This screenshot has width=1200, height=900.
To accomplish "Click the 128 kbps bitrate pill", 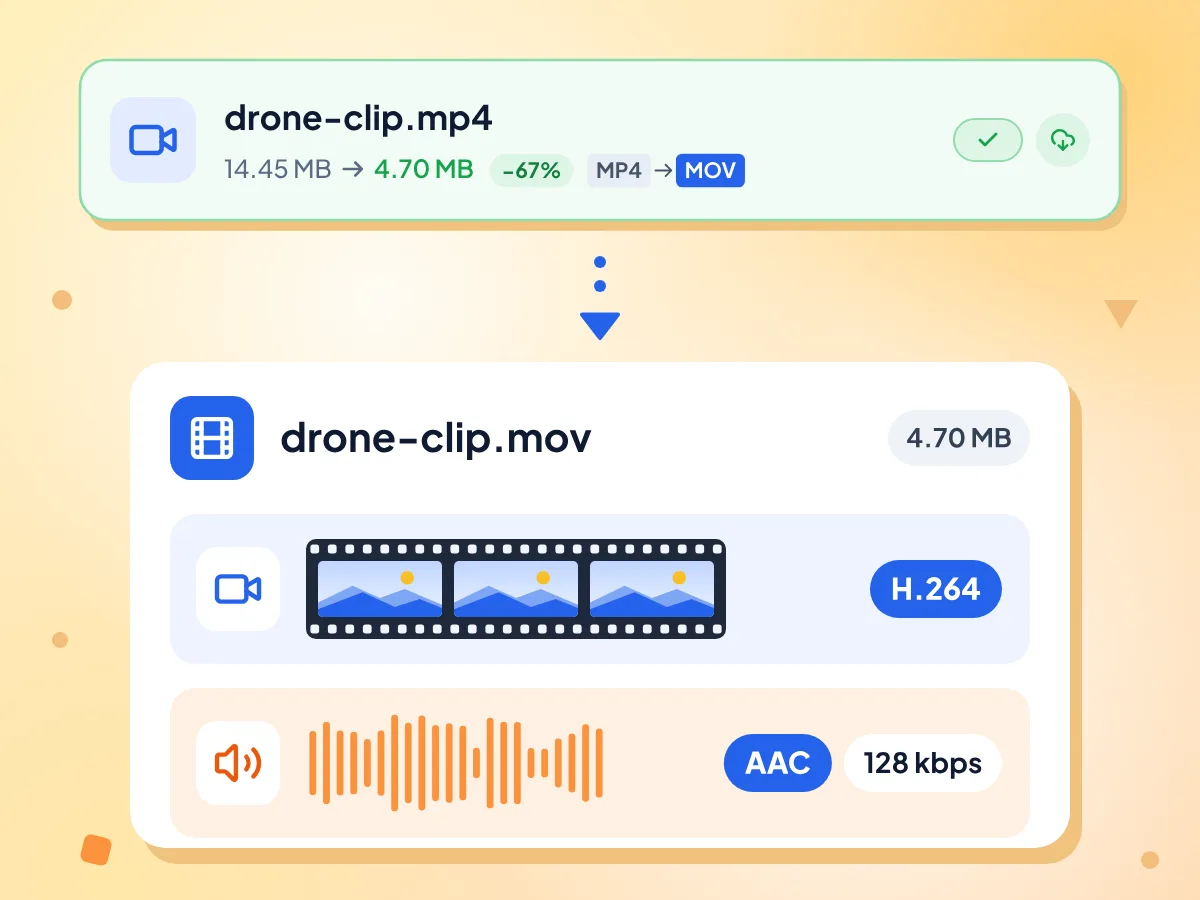I will 923,763.
